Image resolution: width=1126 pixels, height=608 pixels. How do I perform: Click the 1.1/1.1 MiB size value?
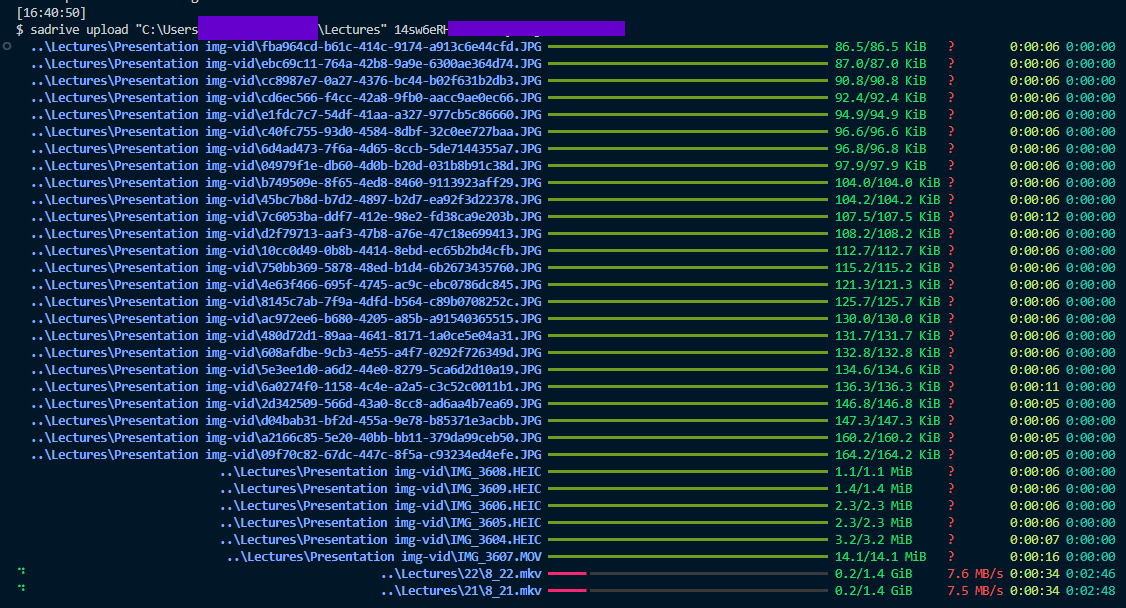pyautogui.click(x=873, y=472)
